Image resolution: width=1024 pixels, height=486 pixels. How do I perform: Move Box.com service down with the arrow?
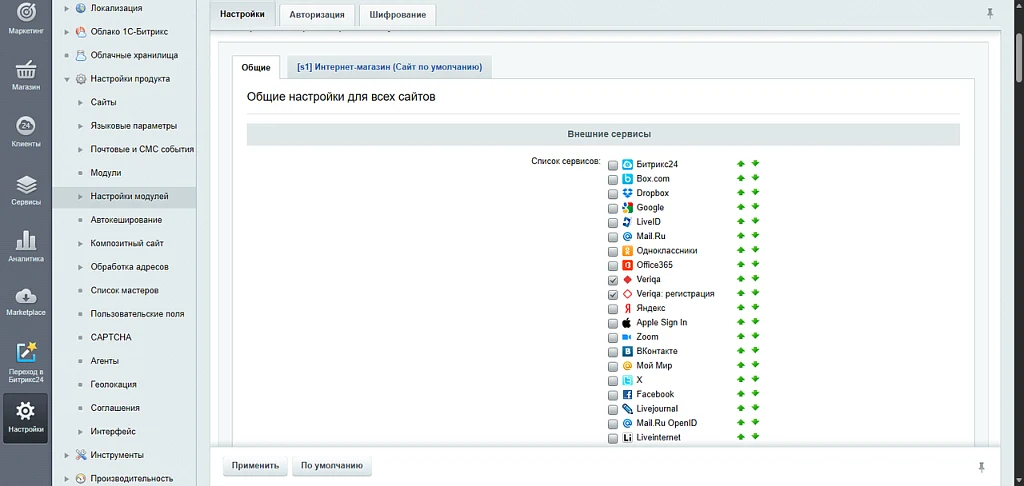tap(755, 178)
